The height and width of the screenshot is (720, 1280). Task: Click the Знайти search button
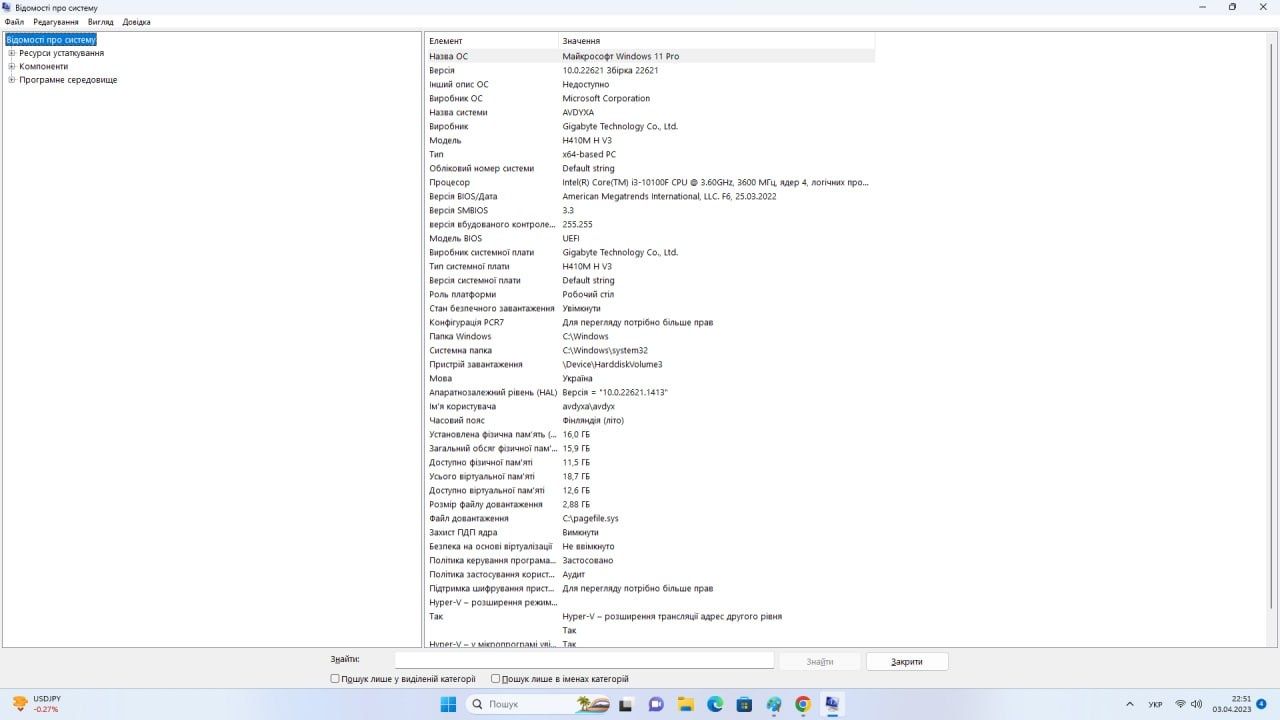(820, 661)
